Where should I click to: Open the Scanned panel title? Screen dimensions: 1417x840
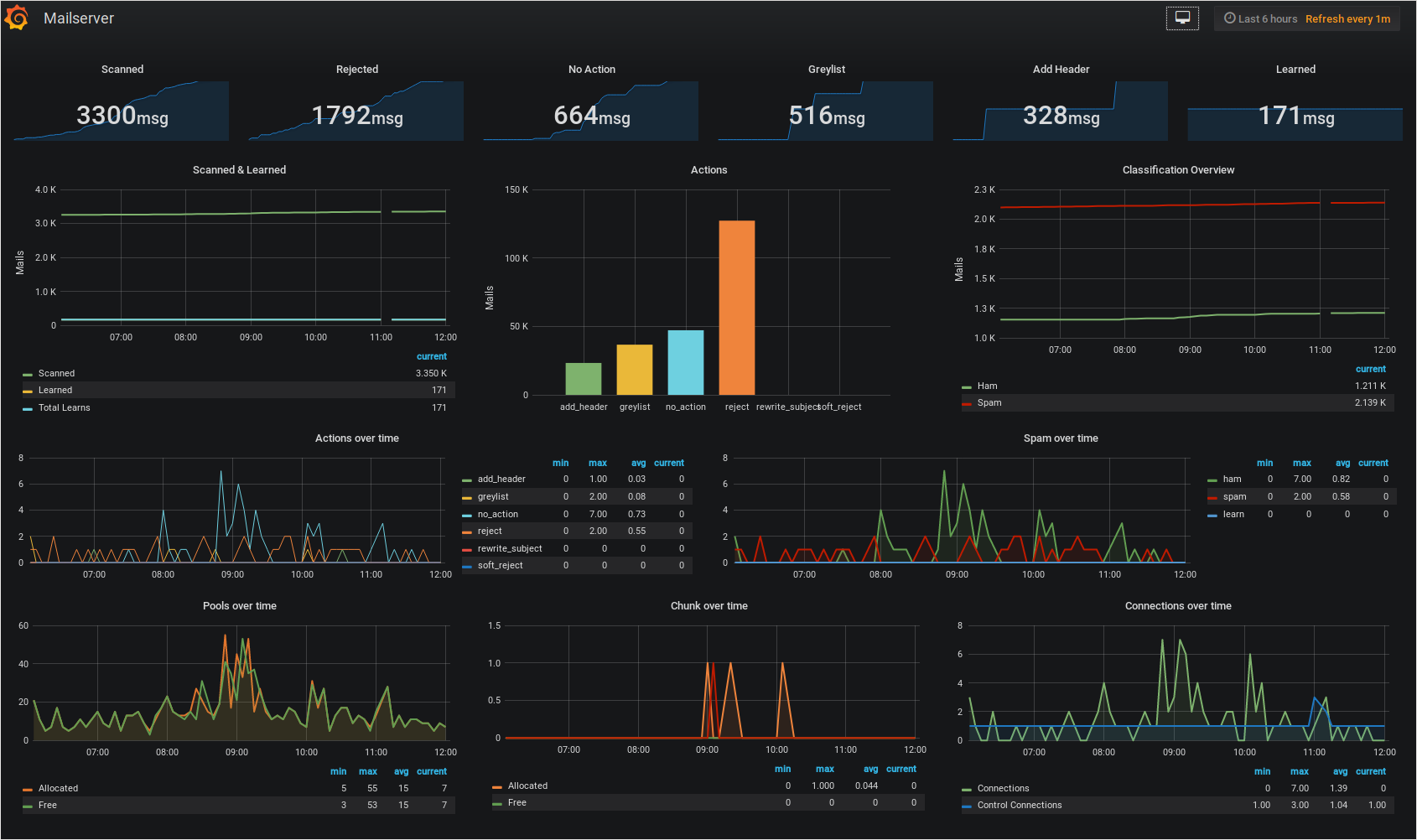coord(122,70)
